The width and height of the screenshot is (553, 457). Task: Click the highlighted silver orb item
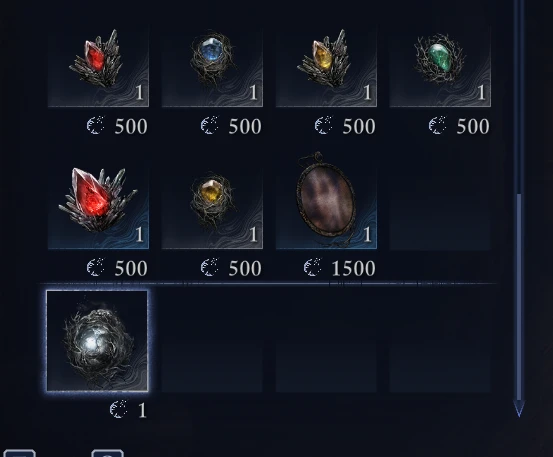pyautogui.click(x=97, y=341)
